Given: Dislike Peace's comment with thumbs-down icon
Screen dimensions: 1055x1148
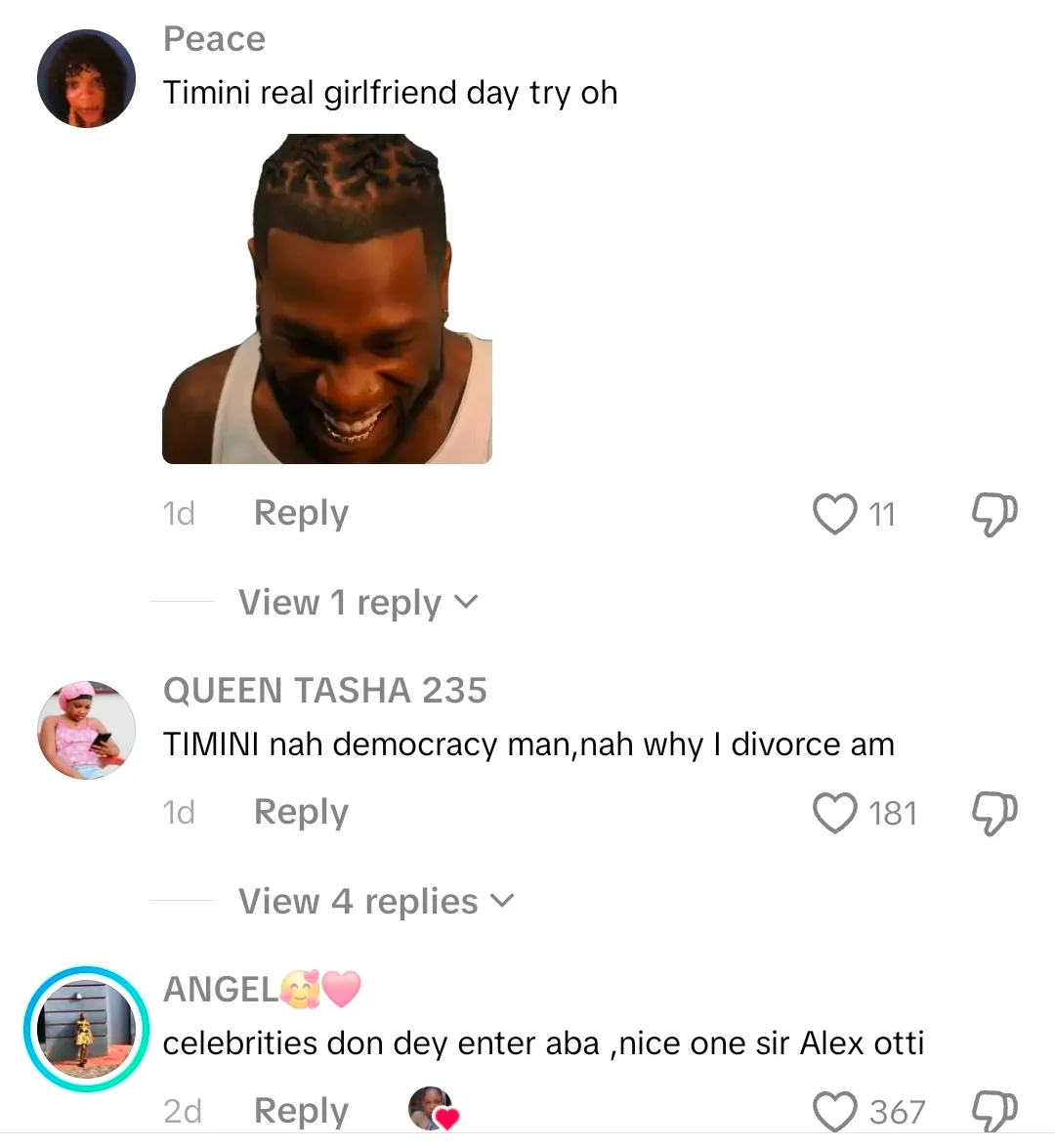Looking at the screenshot, I should [994, 515].
